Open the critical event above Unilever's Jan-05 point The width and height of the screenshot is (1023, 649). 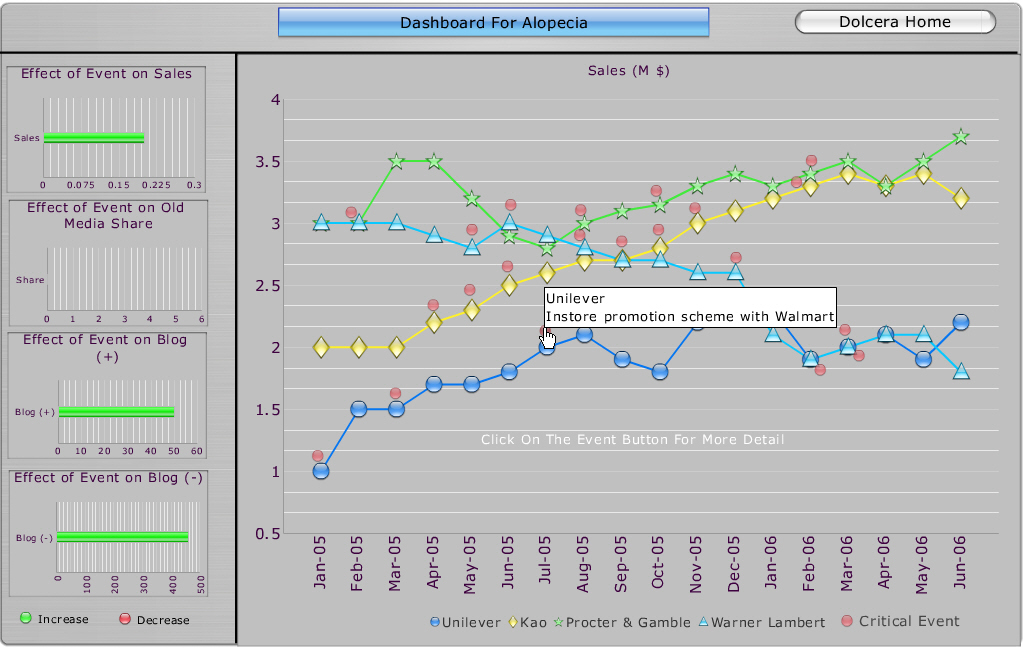tap(318, 456)
